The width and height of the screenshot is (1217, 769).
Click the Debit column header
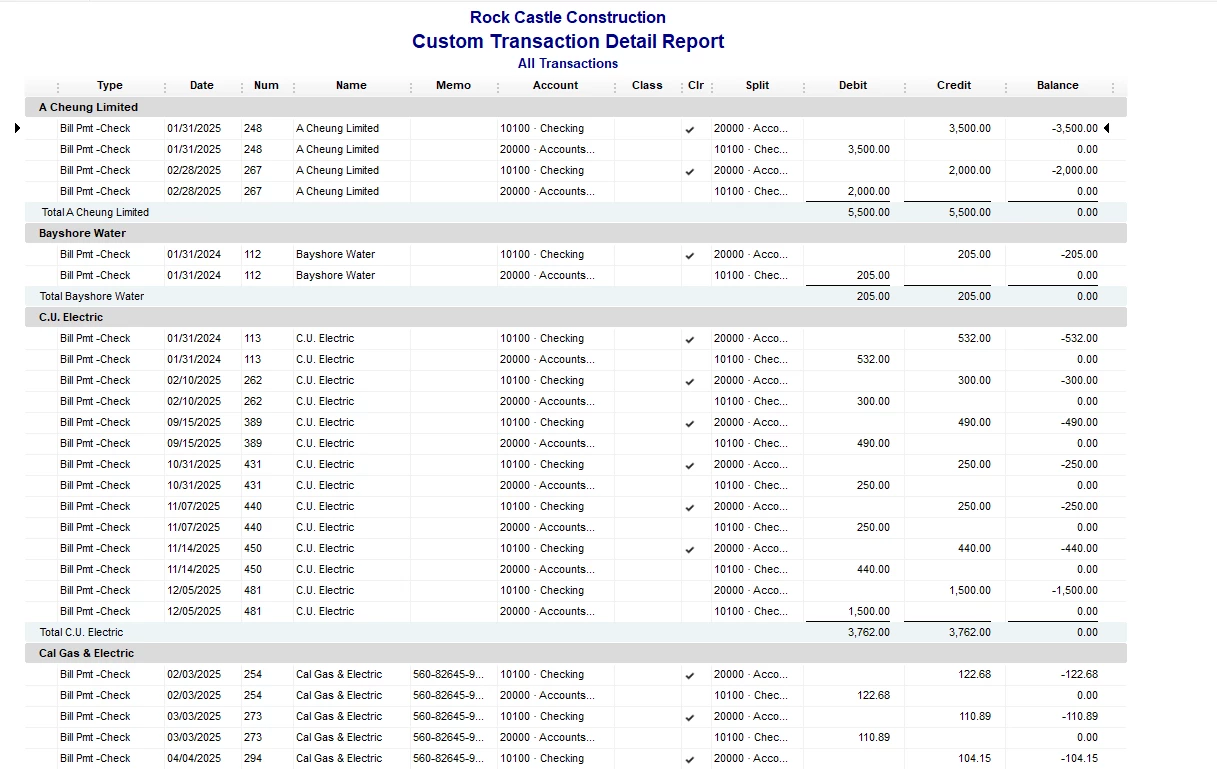tap(853, 86)
